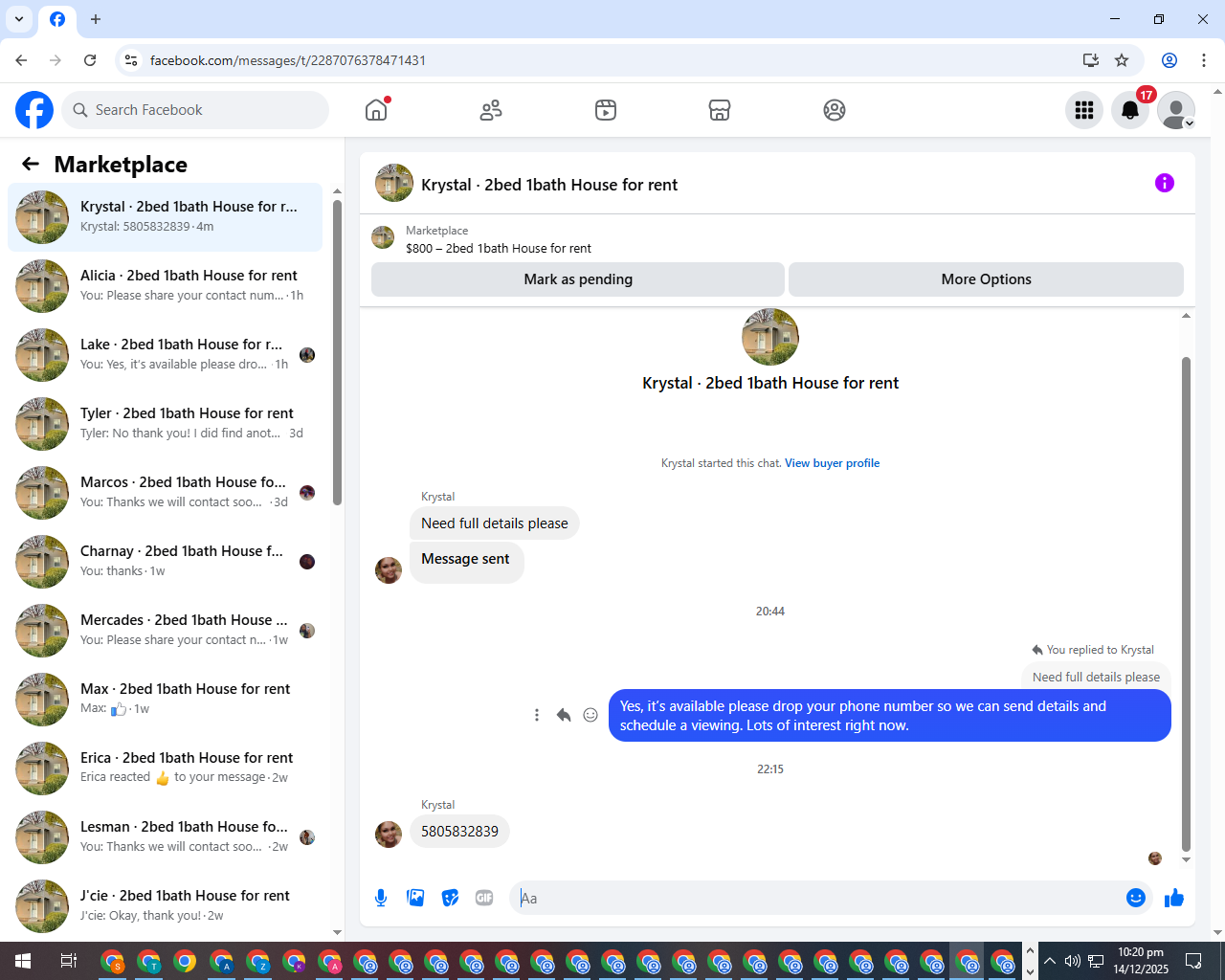The image size is (1225, 980).
Task: Open Windows Task View
Action: pyautogui.click(x=69, y=961)
